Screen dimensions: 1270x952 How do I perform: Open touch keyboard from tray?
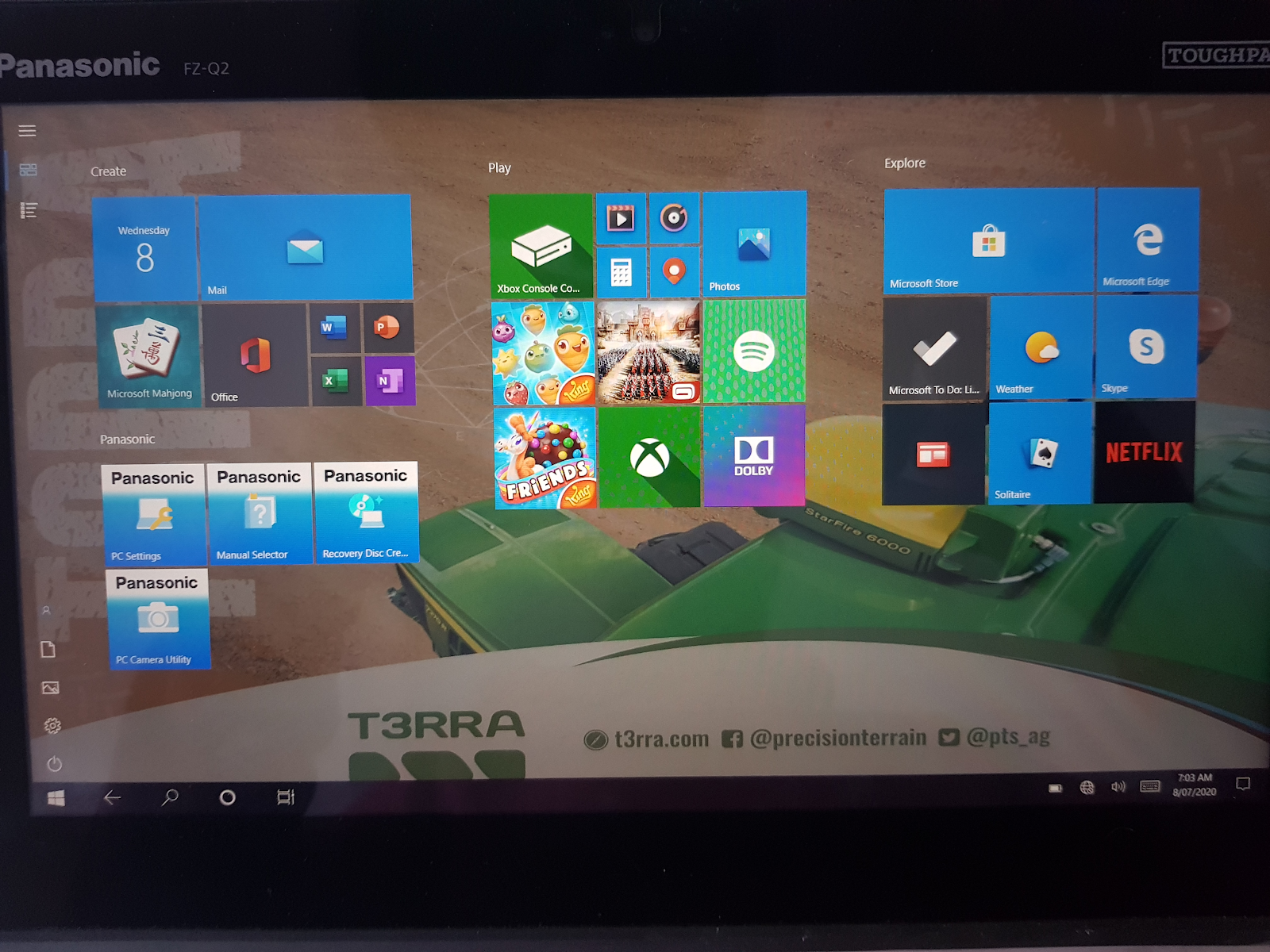pos(1150,786)
